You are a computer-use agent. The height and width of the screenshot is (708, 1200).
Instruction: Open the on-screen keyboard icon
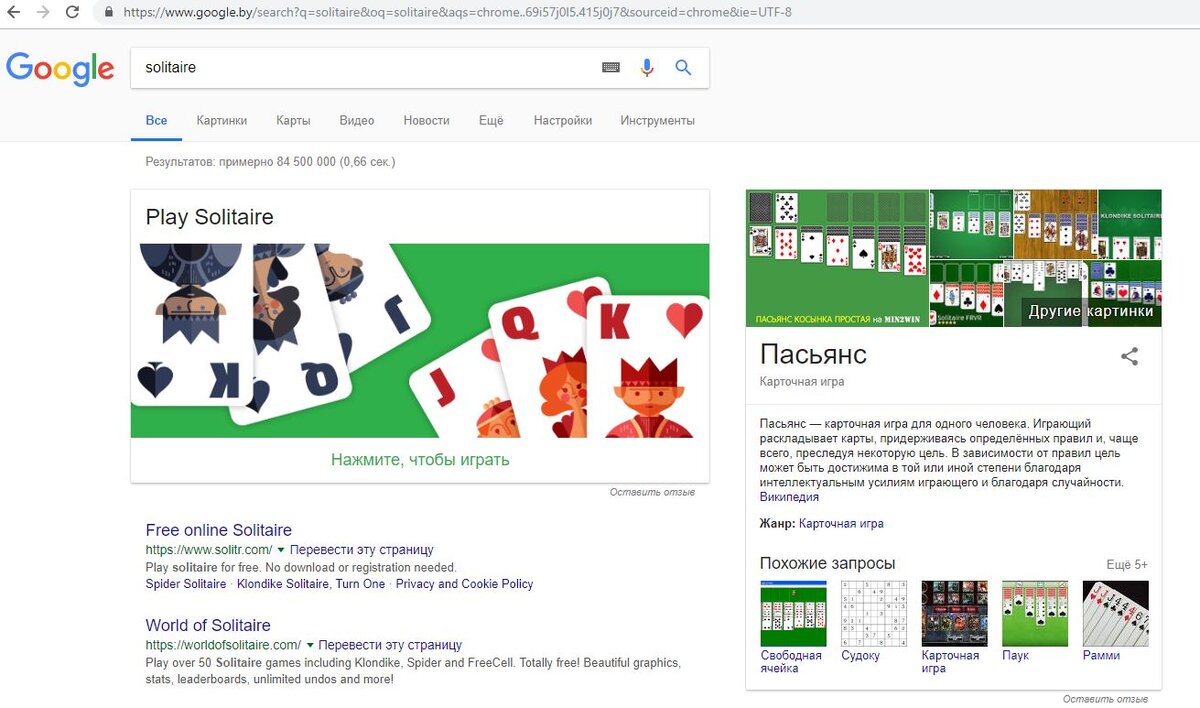(611, 68)
